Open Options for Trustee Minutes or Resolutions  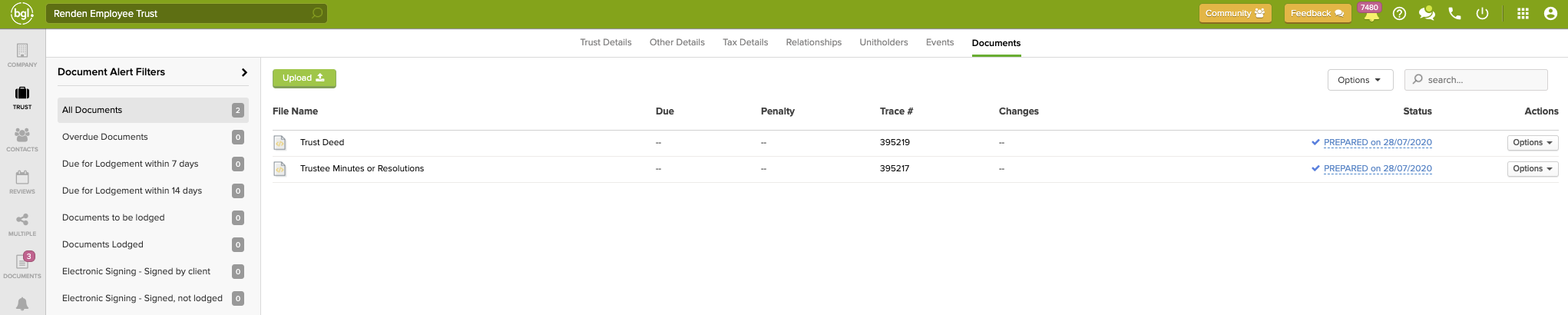tap(1532, 169)
